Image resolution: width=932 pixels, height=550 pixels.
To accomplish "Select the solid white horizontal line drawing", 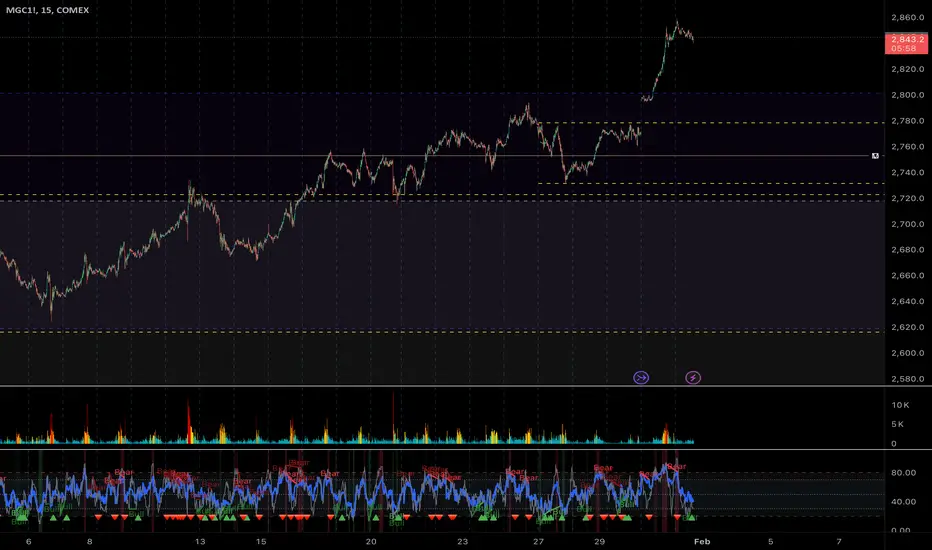I will pos(434,156).
